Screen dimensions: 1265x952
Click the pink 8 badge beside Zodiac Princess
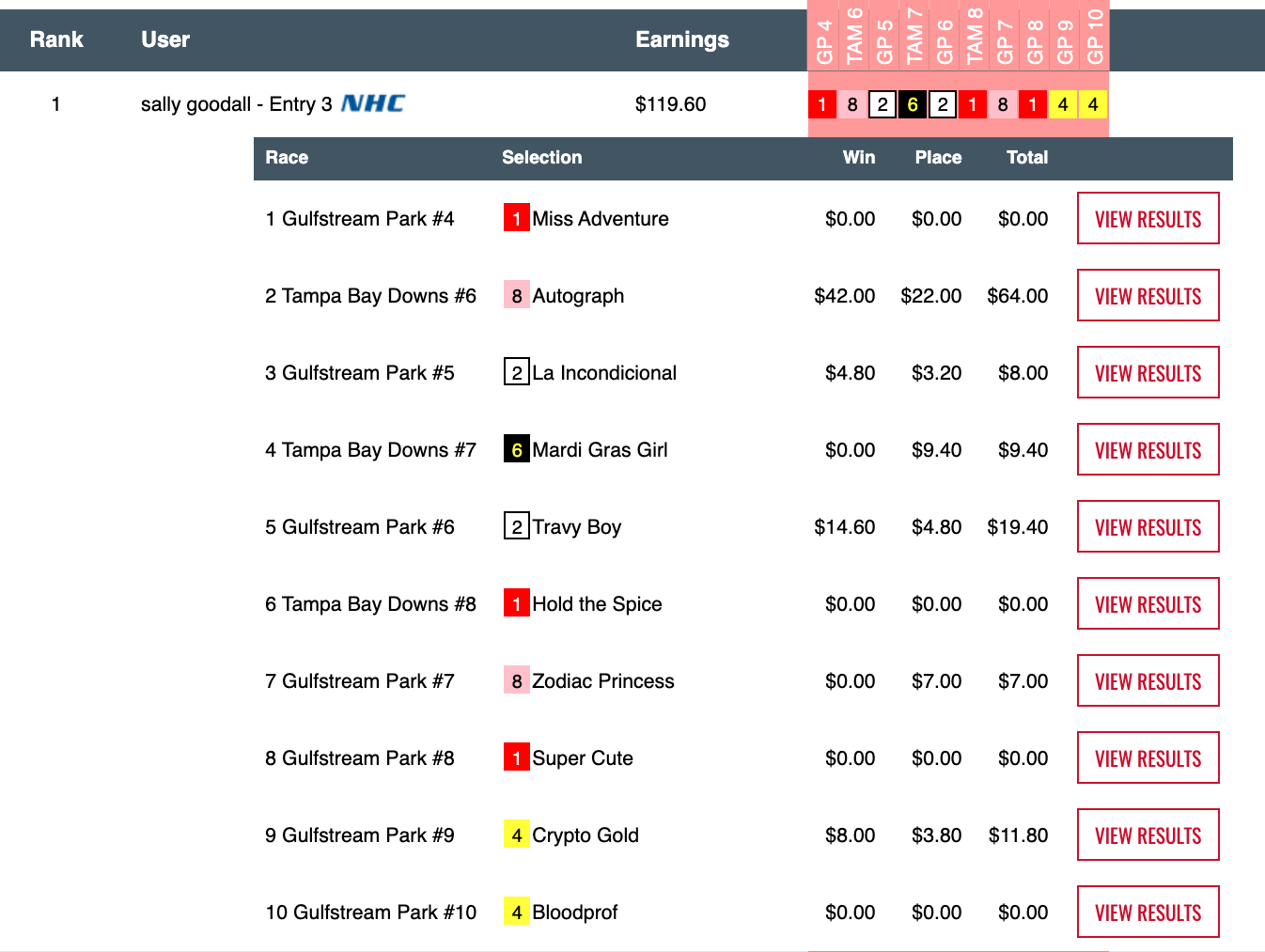[516, 680]
